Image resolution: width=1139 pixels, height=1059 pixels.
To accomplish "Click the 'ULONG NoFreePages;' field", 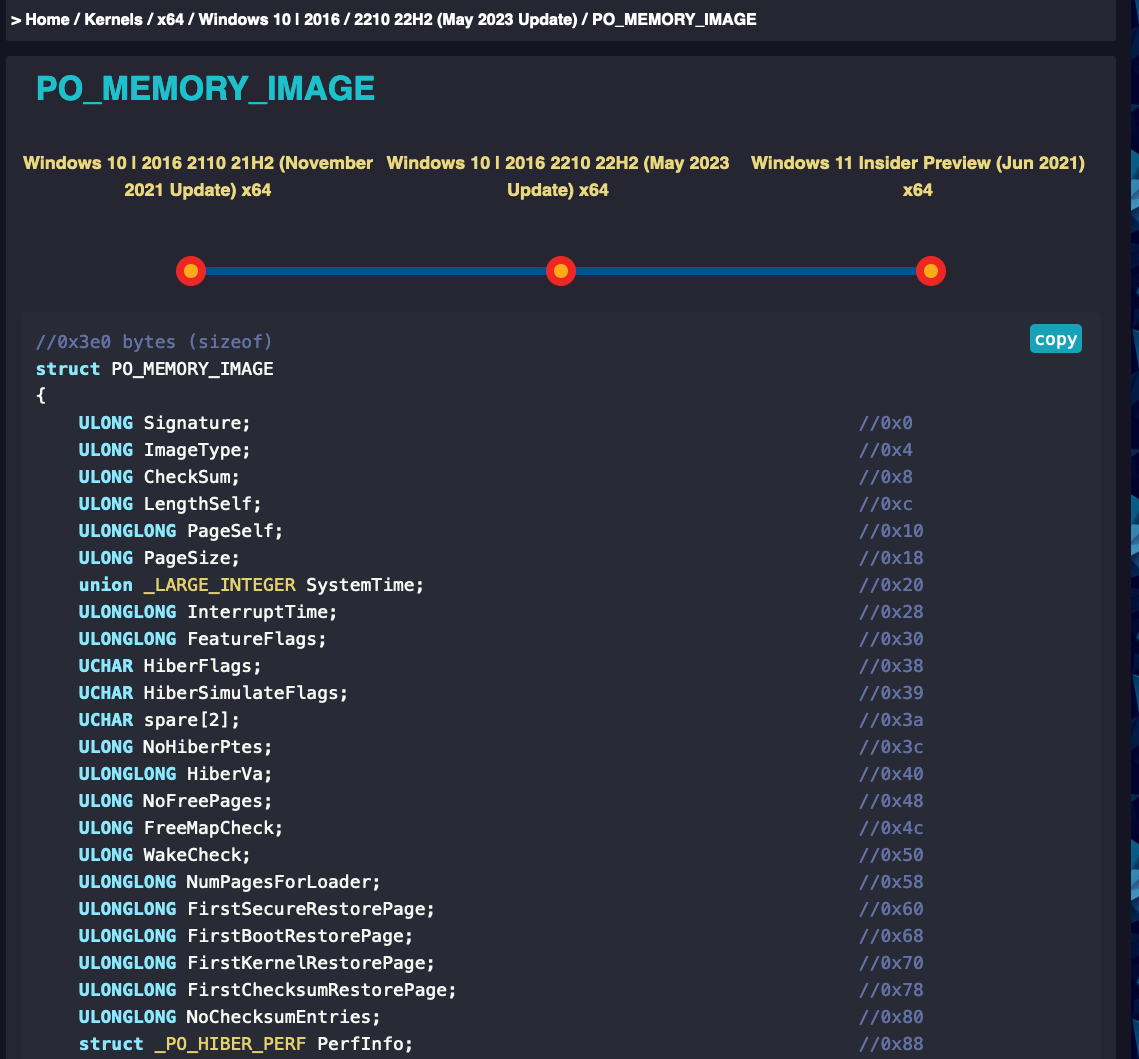I will pos(175,800).
